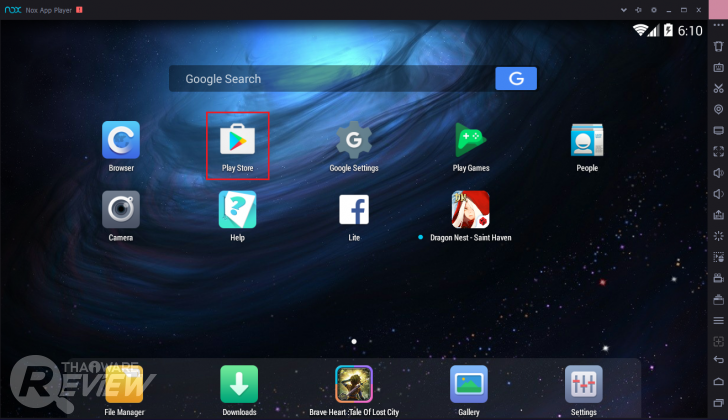Open the three-line menu icon in sidebar
The height and width of the screenshot is (420, 728).
(x=718, y=321)
